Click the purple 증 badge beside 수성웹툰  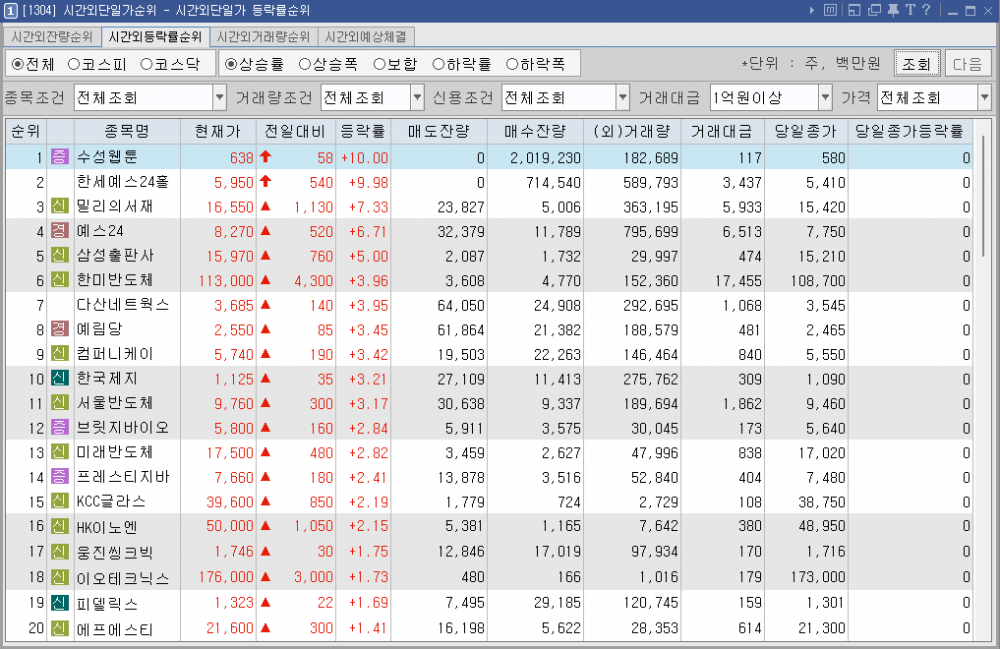(59, 158)
